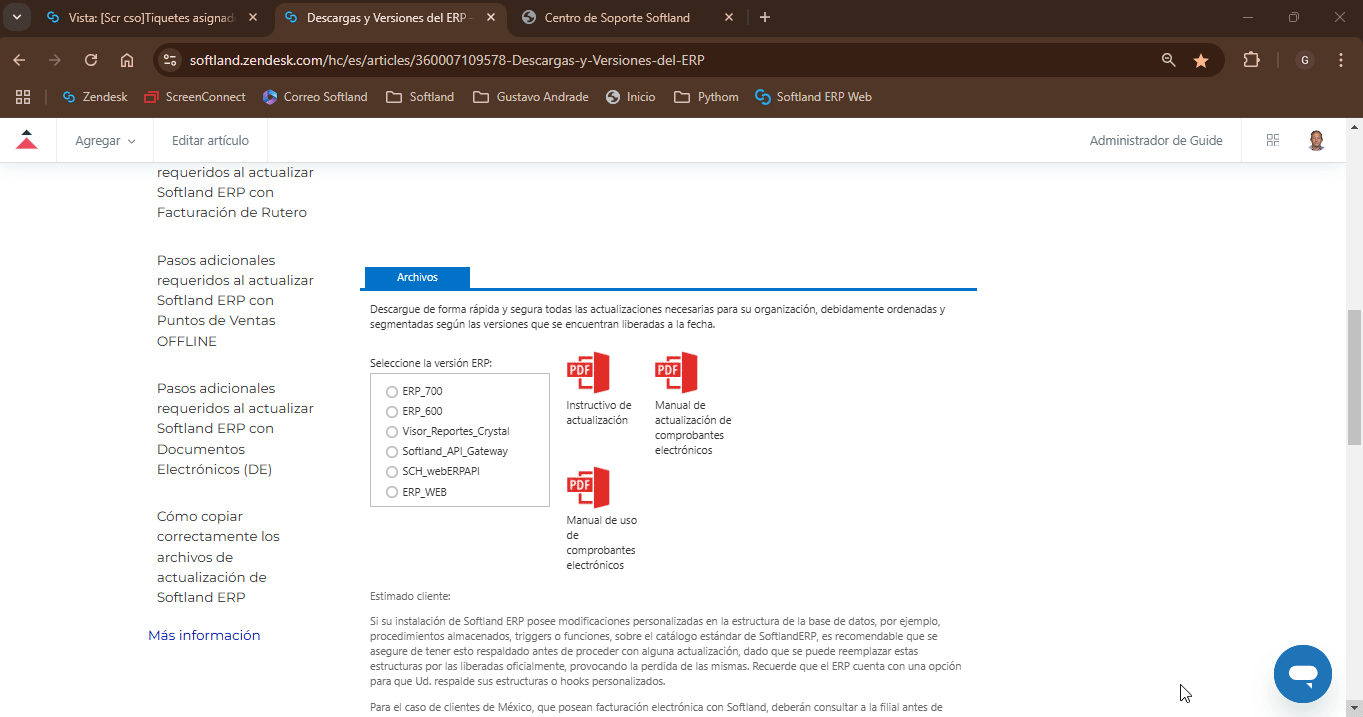Click the 'Estimado cliente:' text
Screen dimensions: 1363x717
pos(410,596)
